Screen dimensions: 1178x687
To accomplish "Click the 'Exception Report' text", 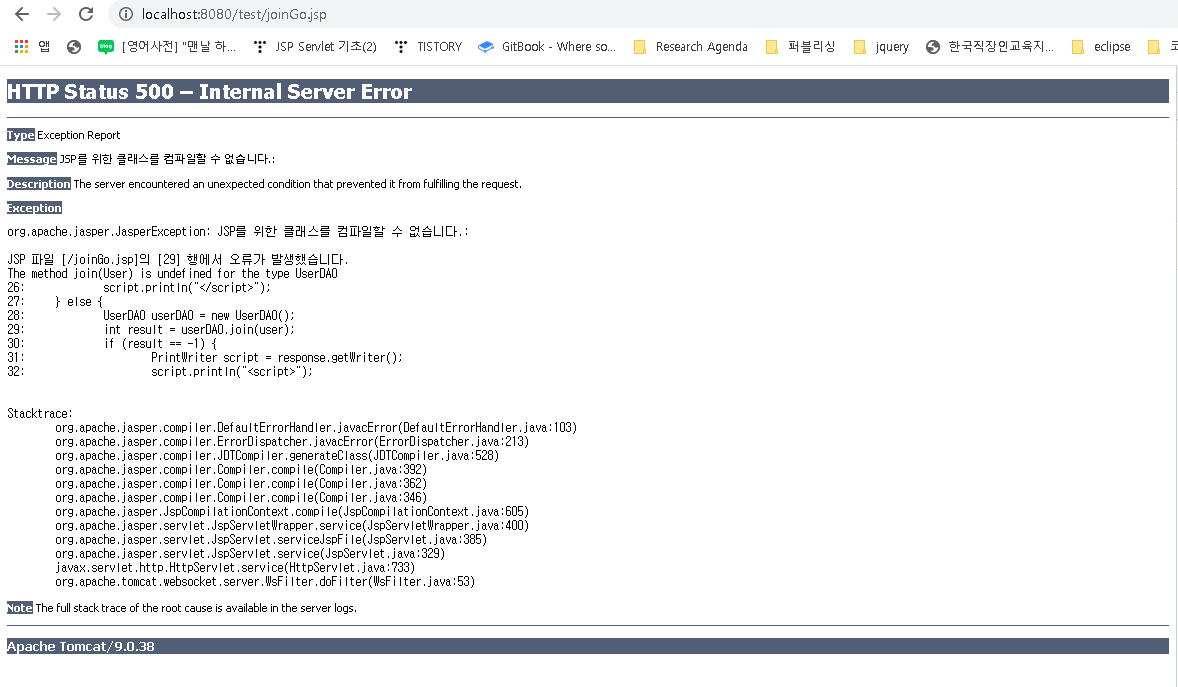I will click(79, 135).
